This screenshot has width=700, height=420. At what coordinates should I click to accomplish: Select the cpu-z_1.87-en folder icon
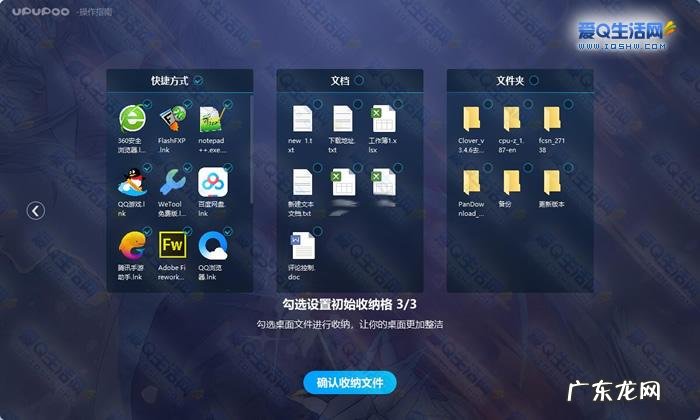coord(512,119)
